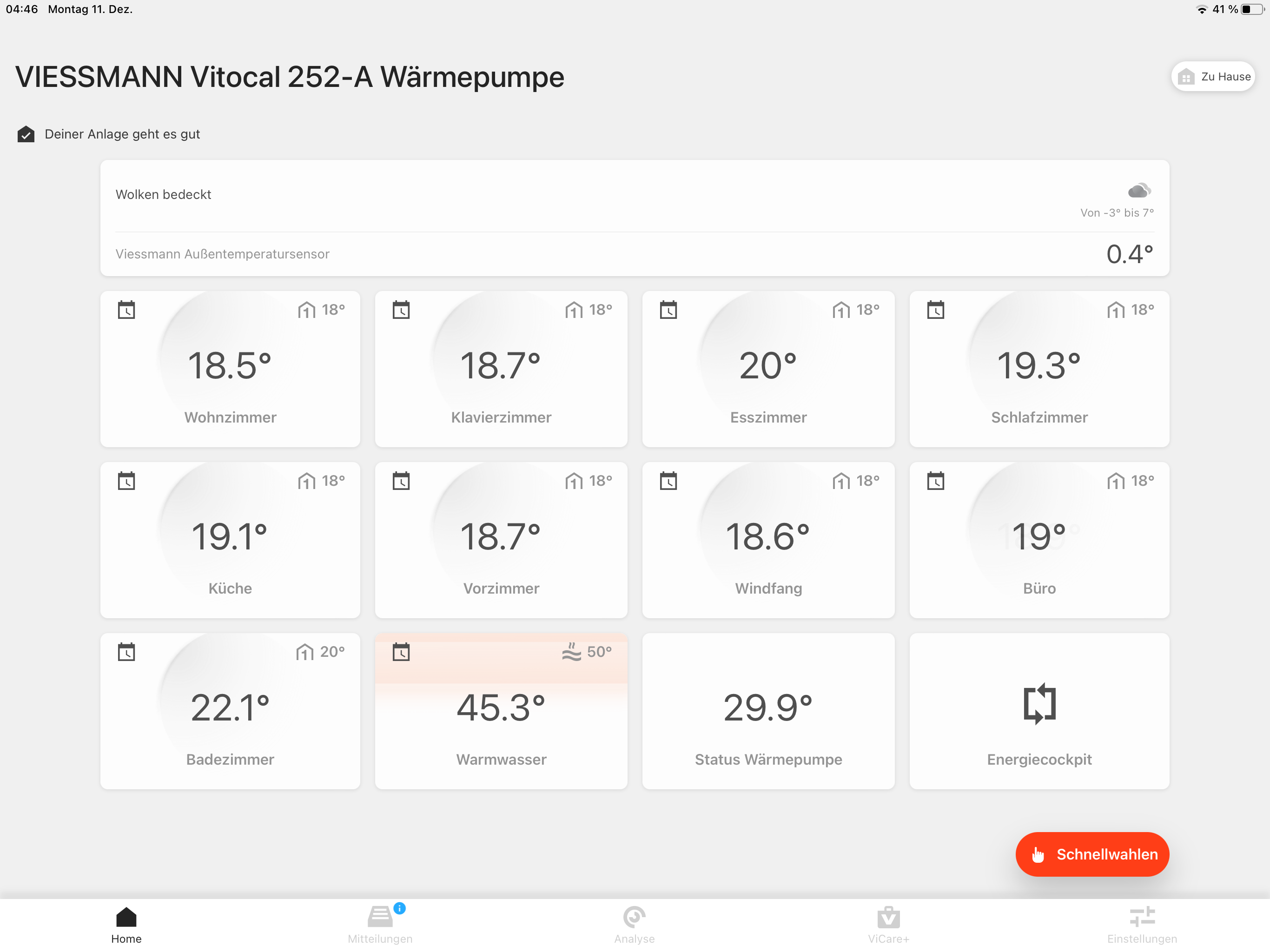Open the Energiecockpit icon tile
1270x952 pixels.
[x=1038, y=704]
